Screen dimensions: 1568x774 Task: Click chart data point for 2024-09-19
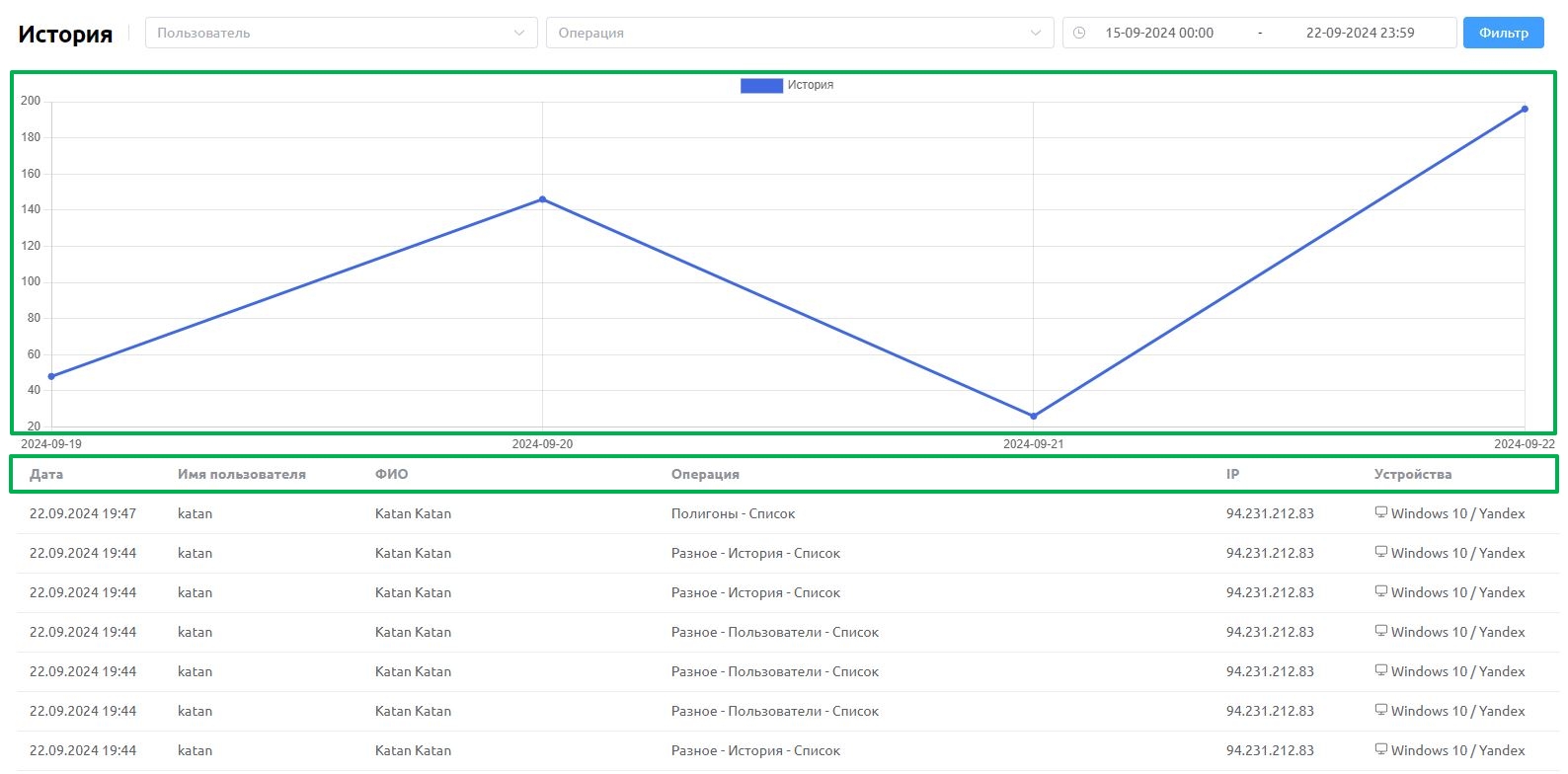tap(51, 376)
